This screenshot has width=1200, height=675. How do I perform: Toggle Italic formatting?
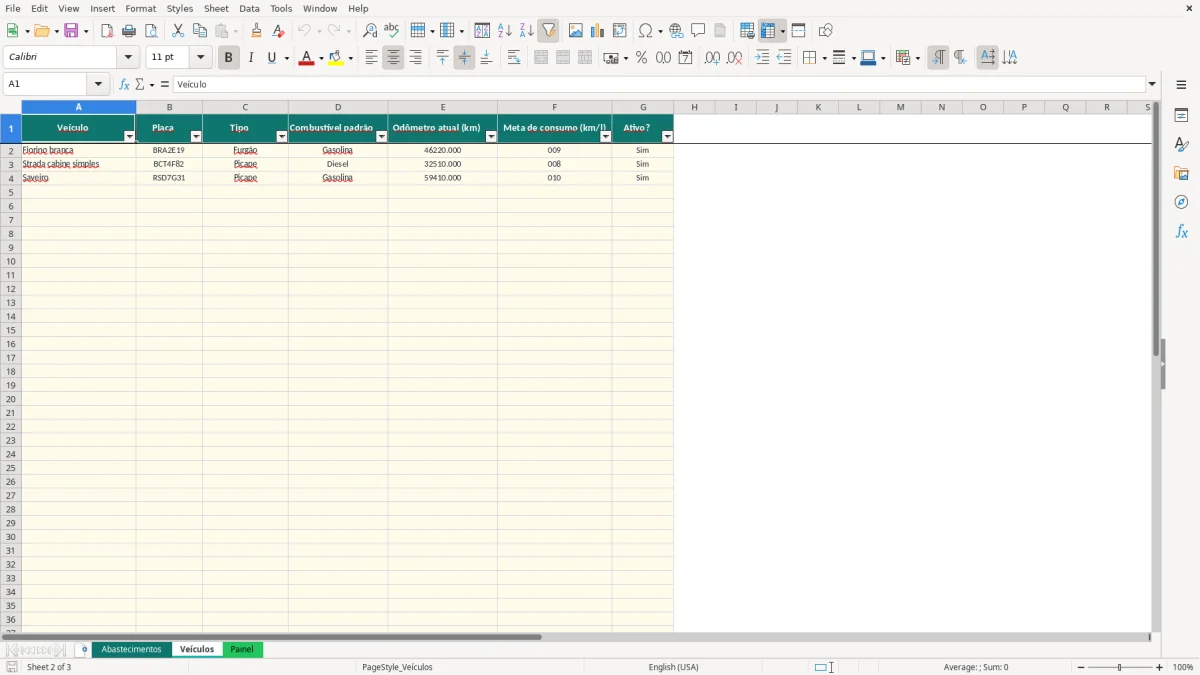251,58
